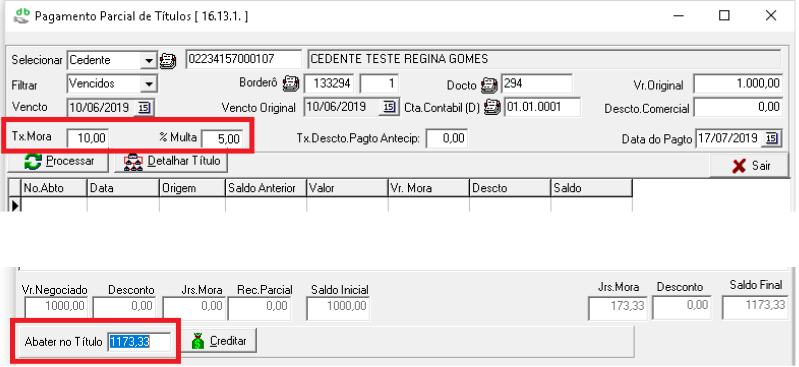The height and width of the screenshot is (367, 799).
Task: Click the Creditar button
Action: 219,341
